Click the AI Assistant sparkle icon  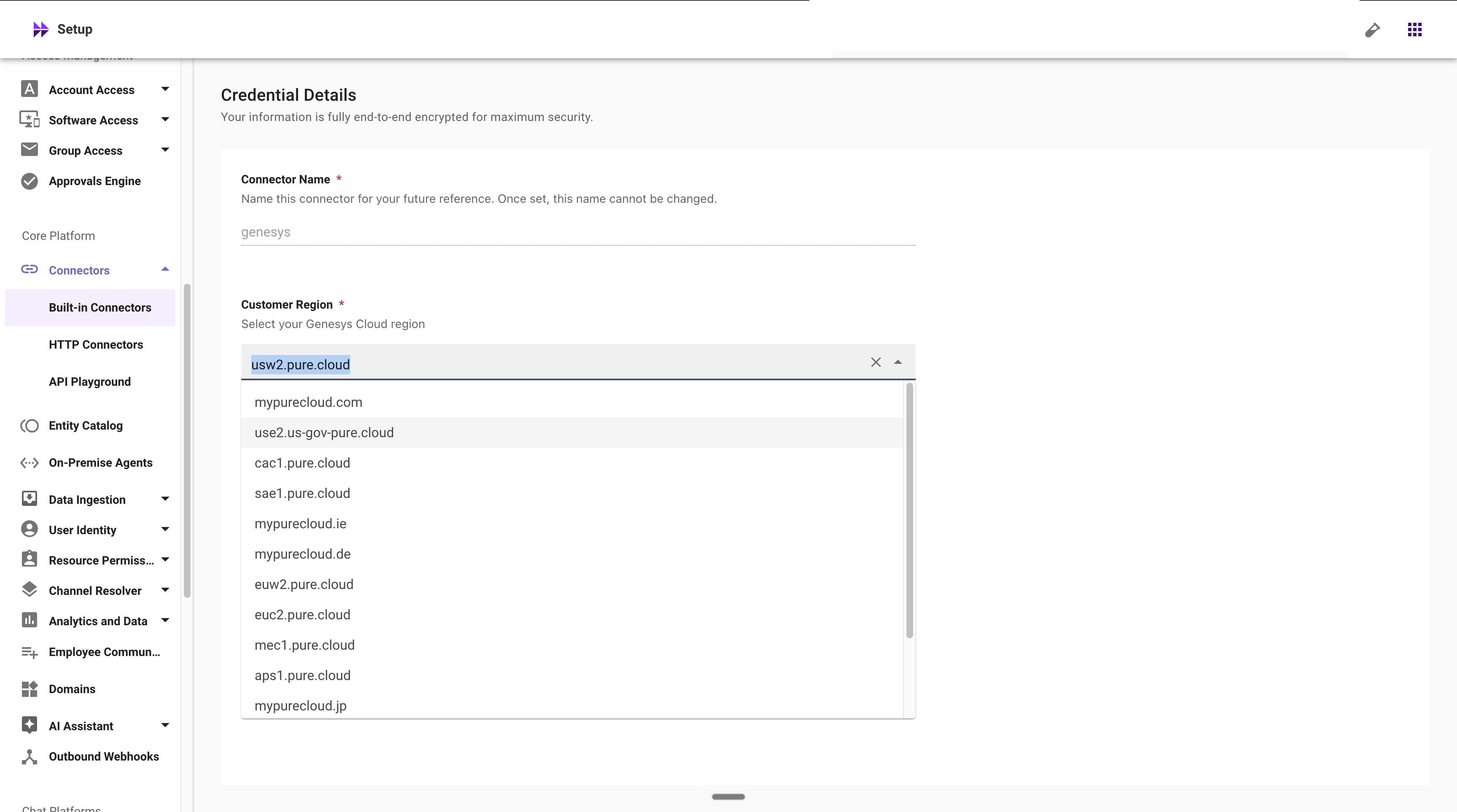[30, 726]
